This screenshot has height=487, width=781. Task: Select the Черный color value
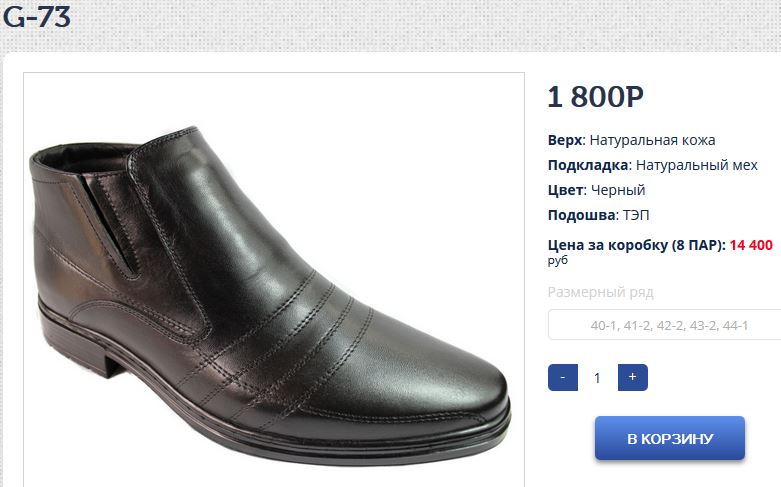pos(618,190)
